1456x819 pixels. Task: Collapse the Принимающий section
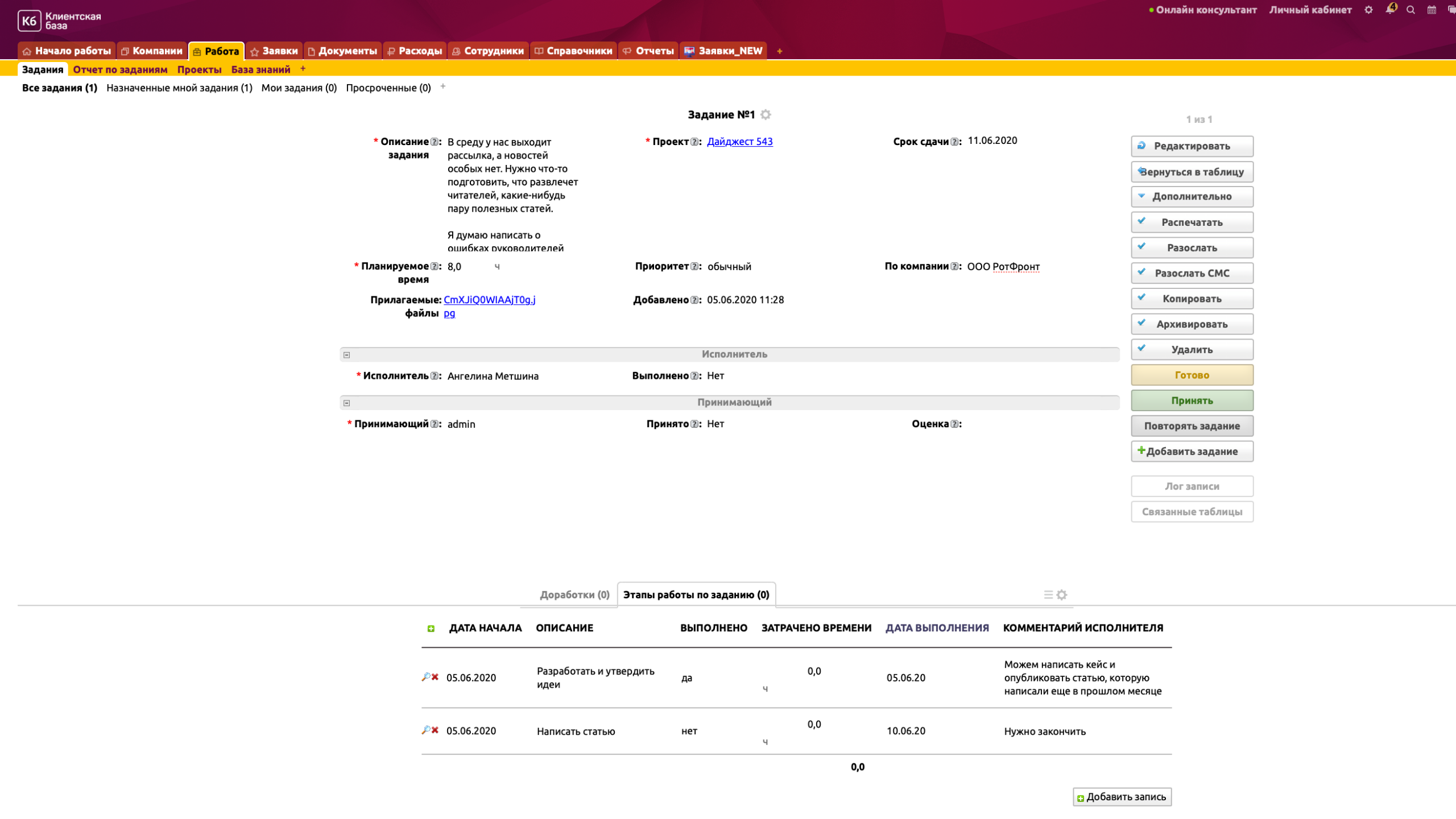[x=346, y=403]
